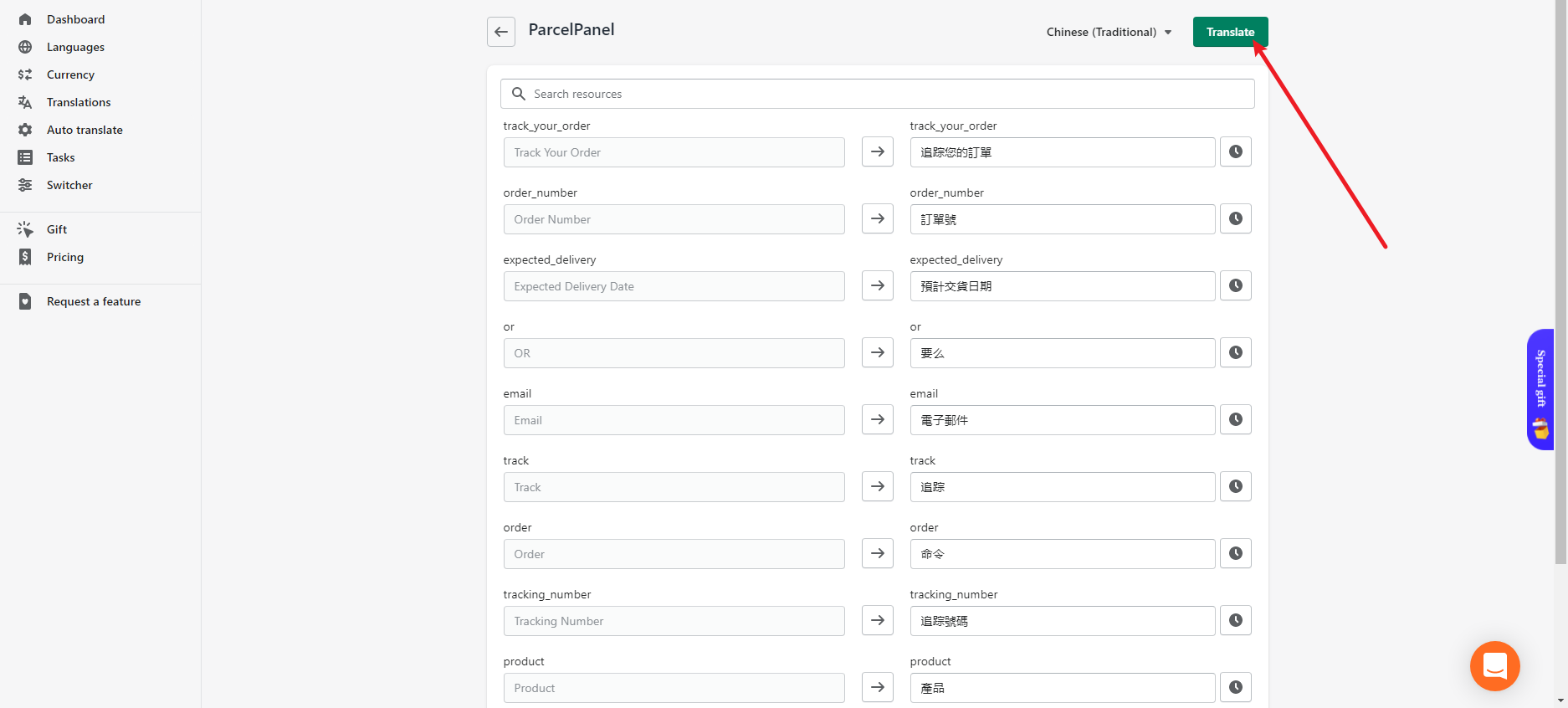Edit the track_your_order Chinese translation field
The height and width of the screenshot is (708, 1568).
point(1063,152)
